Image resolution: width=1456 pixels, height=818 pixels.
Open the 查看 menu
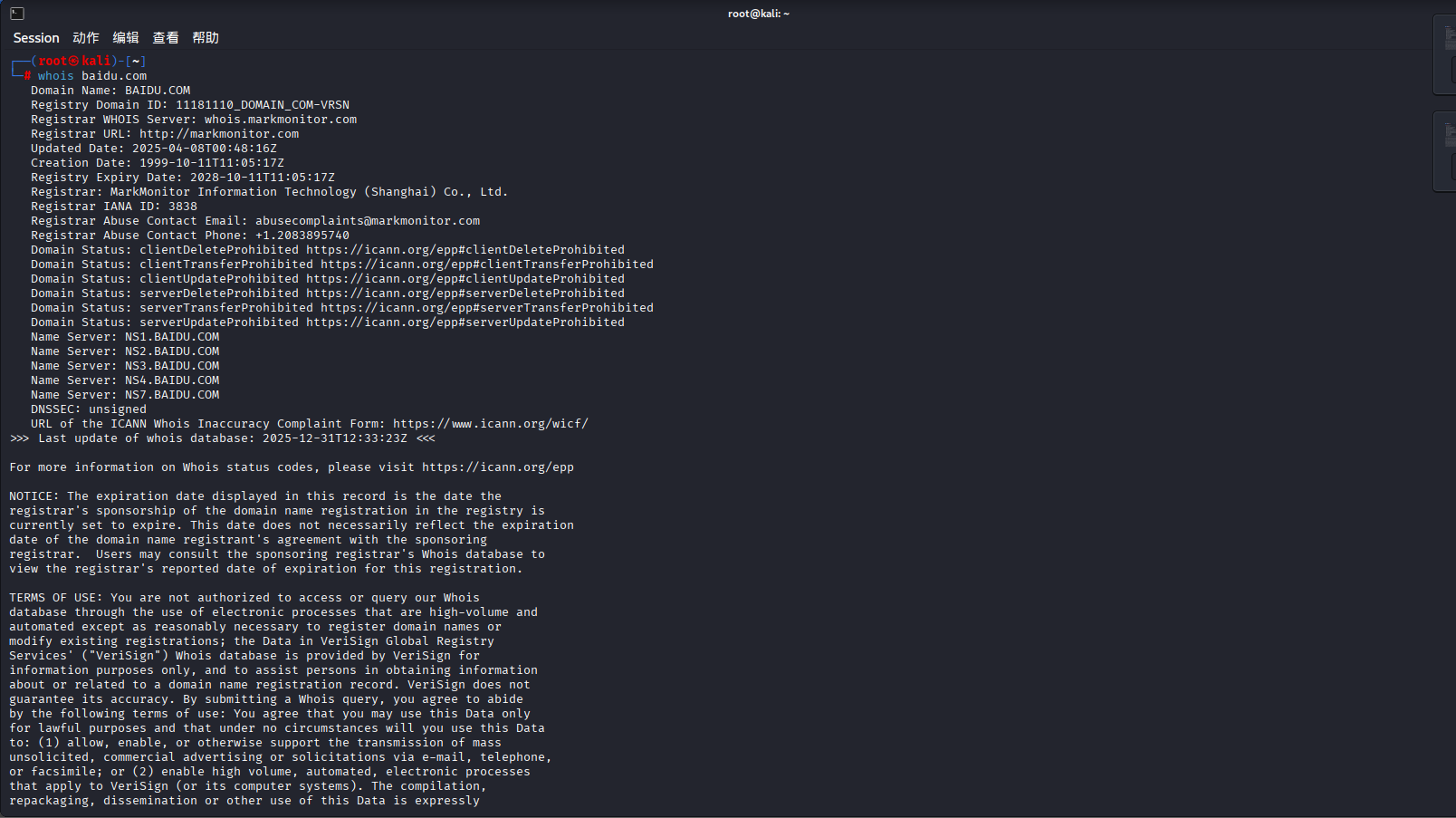(x=166, y=38)
